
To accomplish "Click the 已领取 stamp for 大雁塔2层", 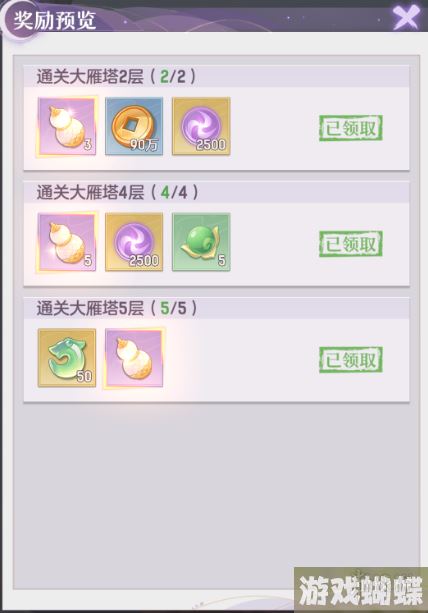I will [x=351, y=128].
